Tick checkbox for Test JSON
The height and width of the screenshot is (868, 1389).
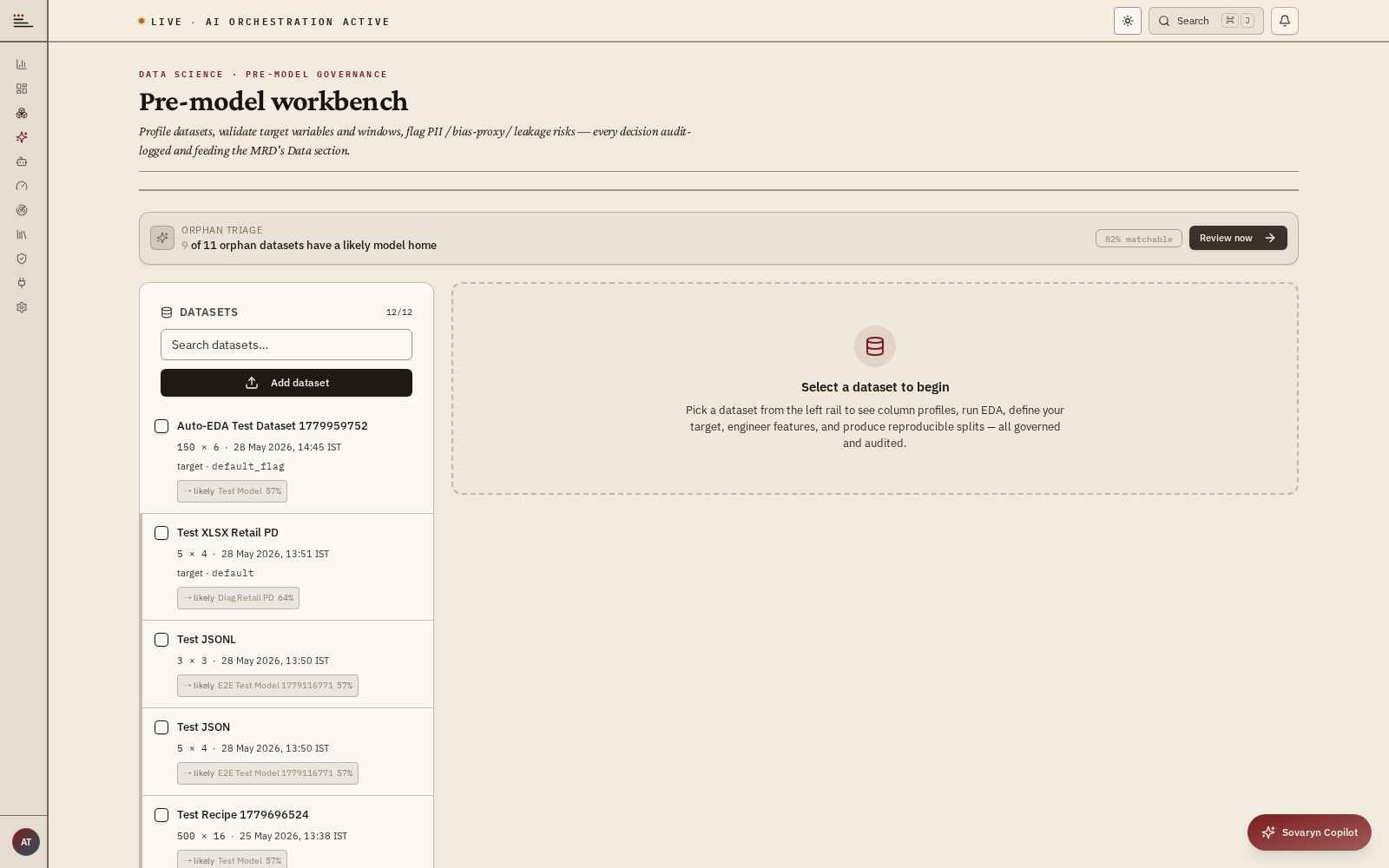[x=161, y=727]
